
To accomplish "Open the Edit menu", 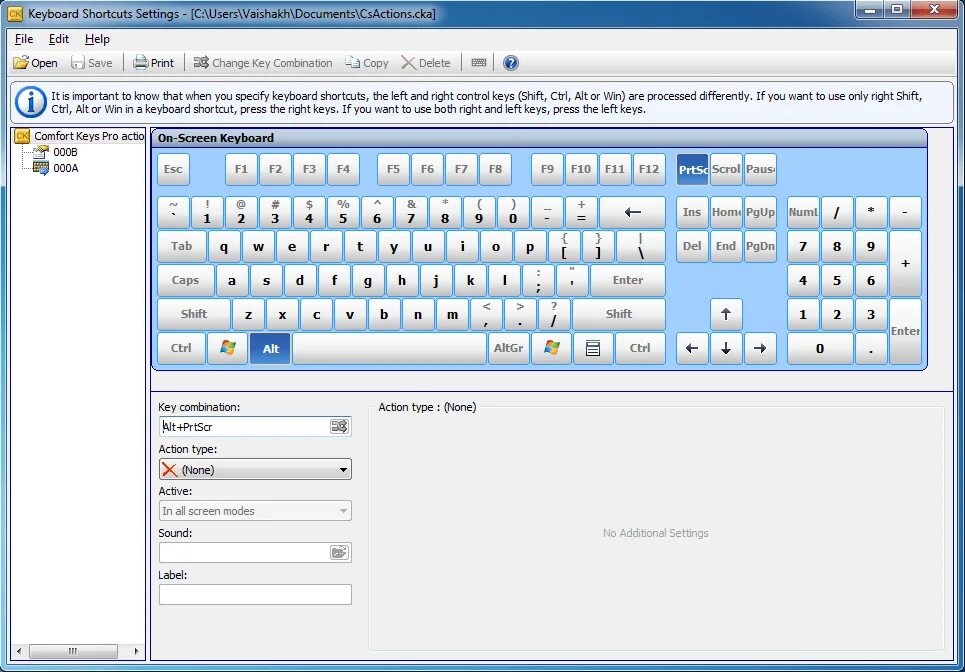I will click(x=58, y=39).
